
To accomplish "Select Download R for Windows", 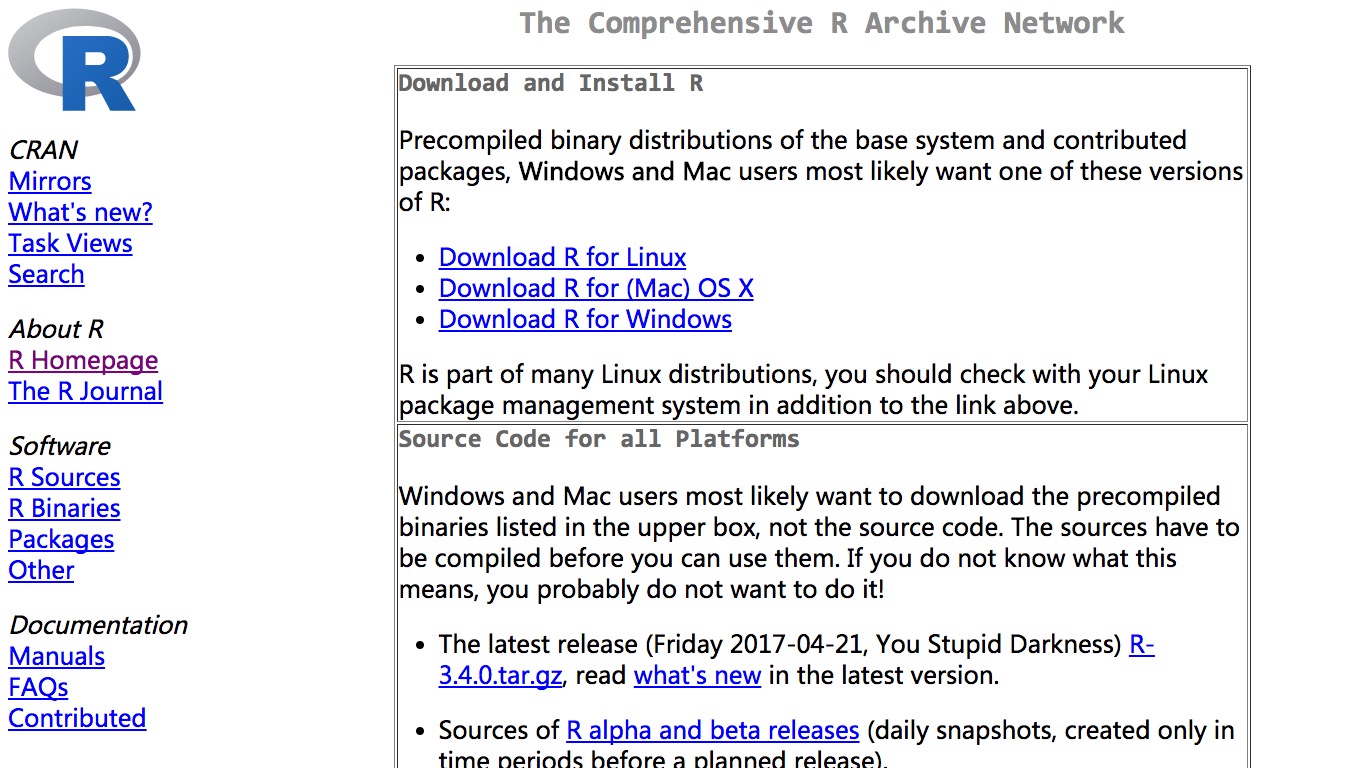I will [585, 319].
